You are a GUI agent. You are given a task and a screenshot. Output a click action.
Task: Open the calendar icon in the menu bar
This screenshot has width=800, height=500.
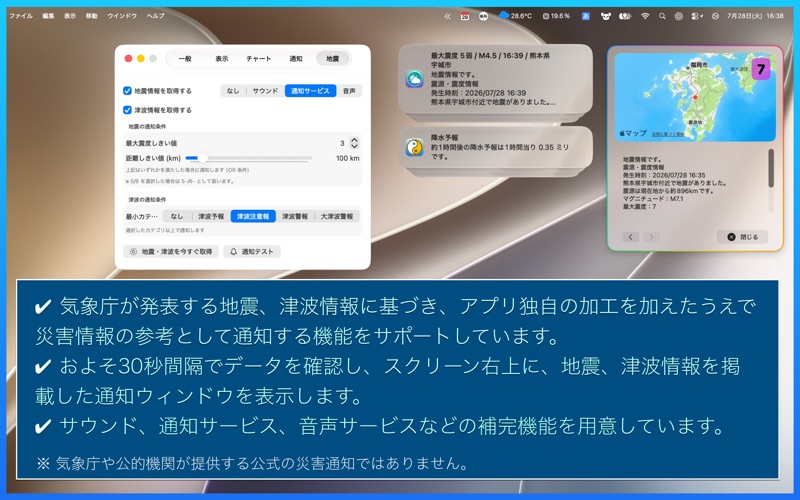pos(464,16)
